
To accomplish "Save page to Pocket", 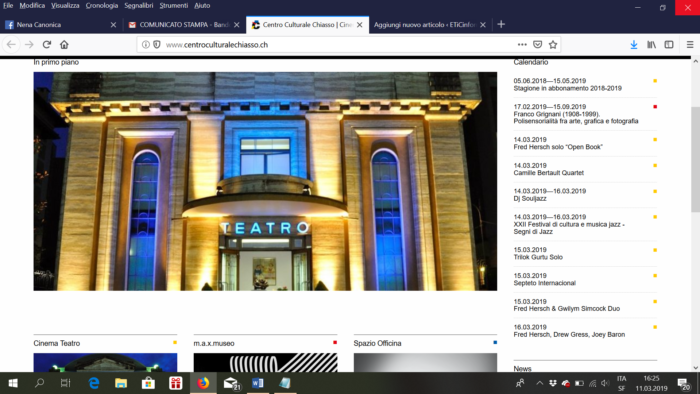I will coord(538,45).
